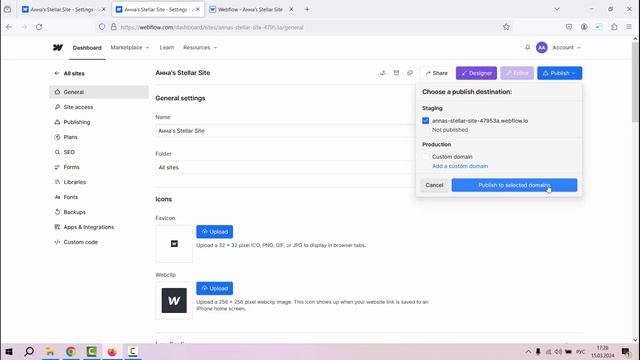Open the Account dropdown
The width and height of the screenshot is (640, 360).
(x=567, y=47)
